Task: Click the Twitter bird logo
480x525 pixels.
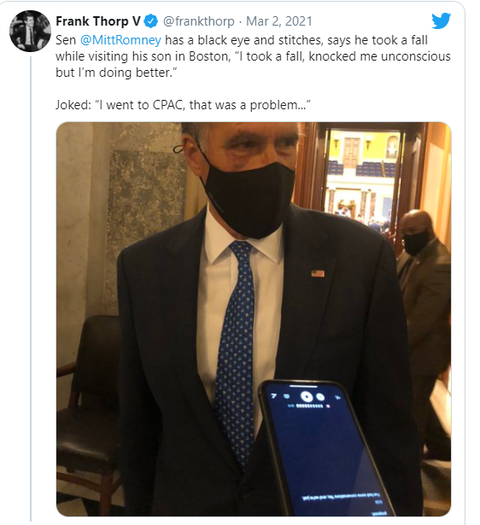Action: tap(441, 21)
